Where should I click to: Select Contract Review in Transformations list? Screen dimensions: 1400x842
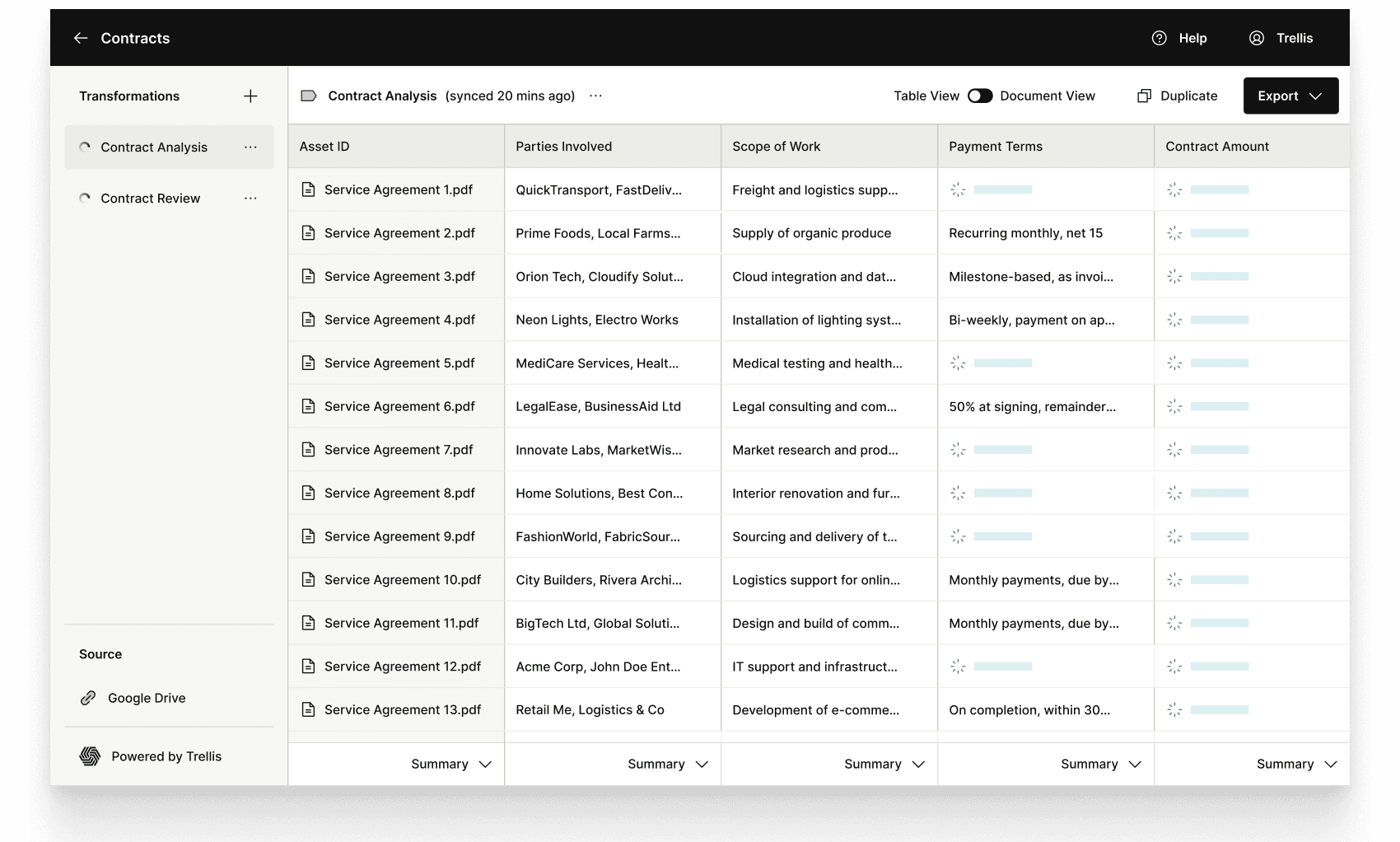pos(169,199)
